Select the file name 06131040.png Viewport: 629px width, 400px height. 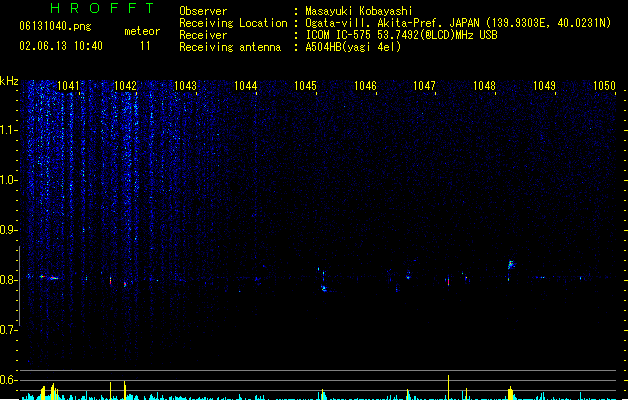55,26
